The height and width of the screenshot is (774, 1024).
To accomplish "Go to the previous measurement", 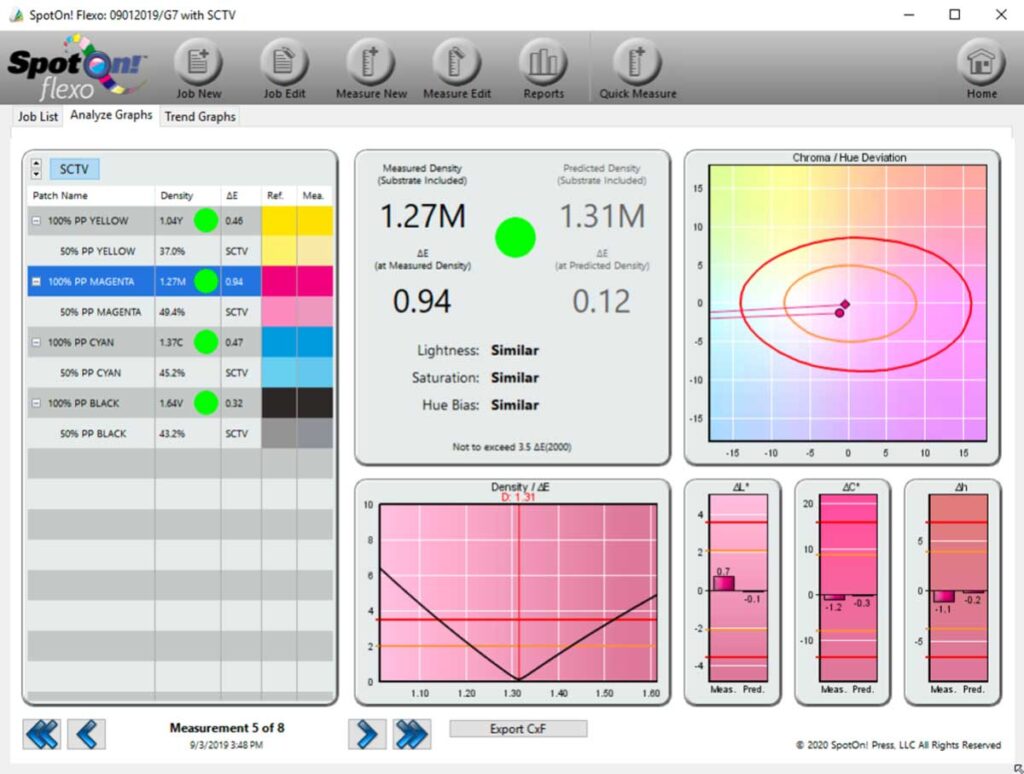I will tap(87, 734).
